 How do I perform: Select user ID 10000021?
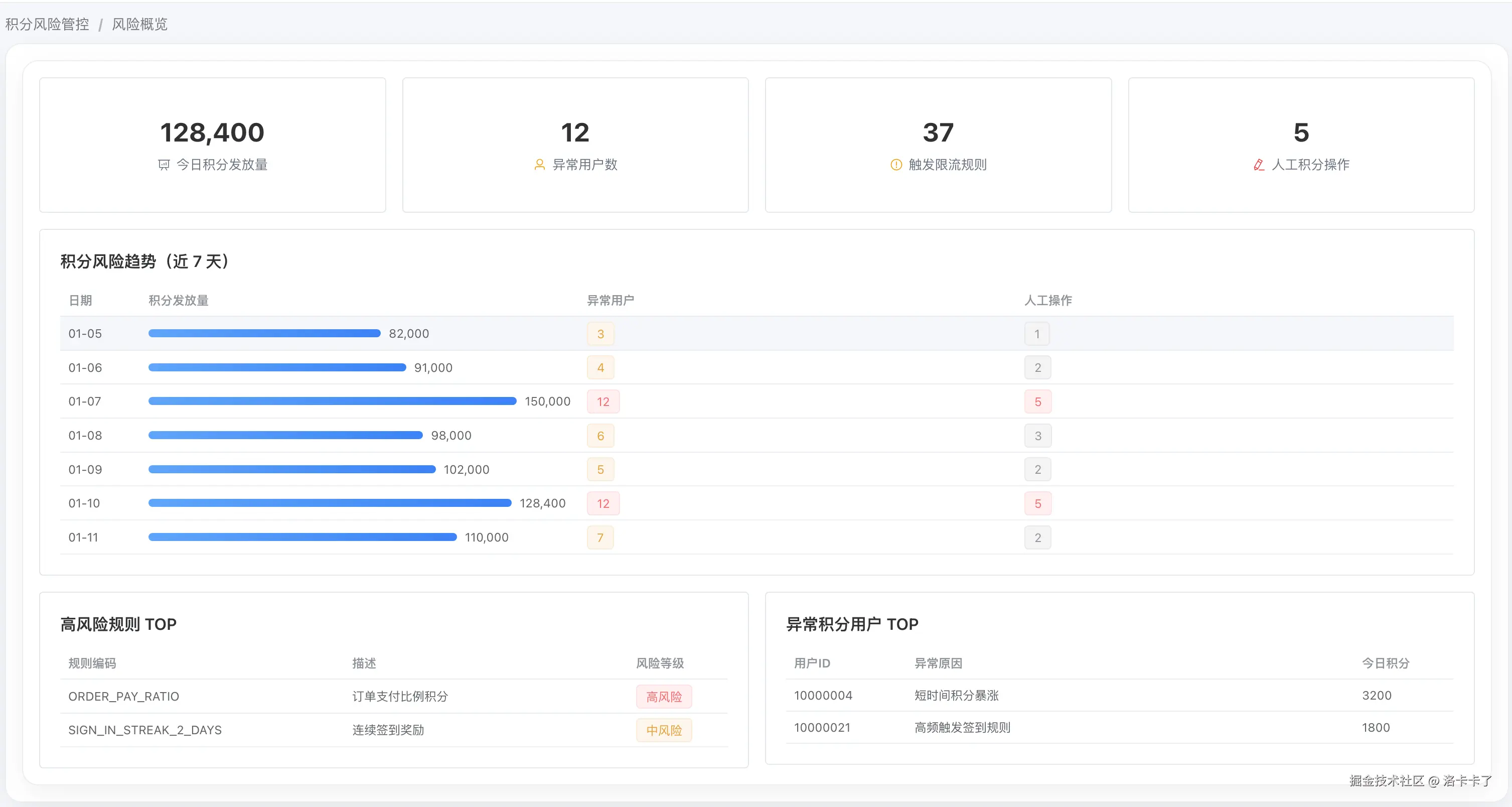(822, 728)
